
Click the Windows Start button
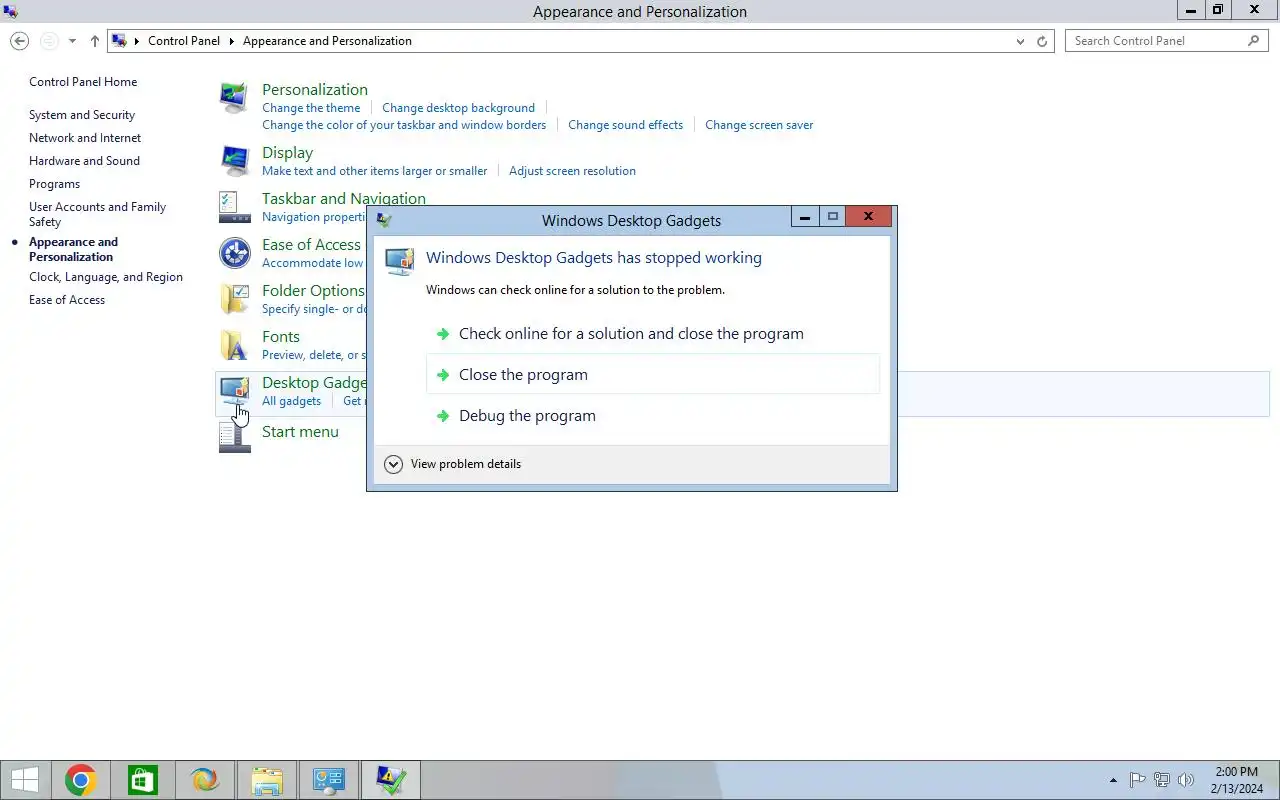(25, 780)
